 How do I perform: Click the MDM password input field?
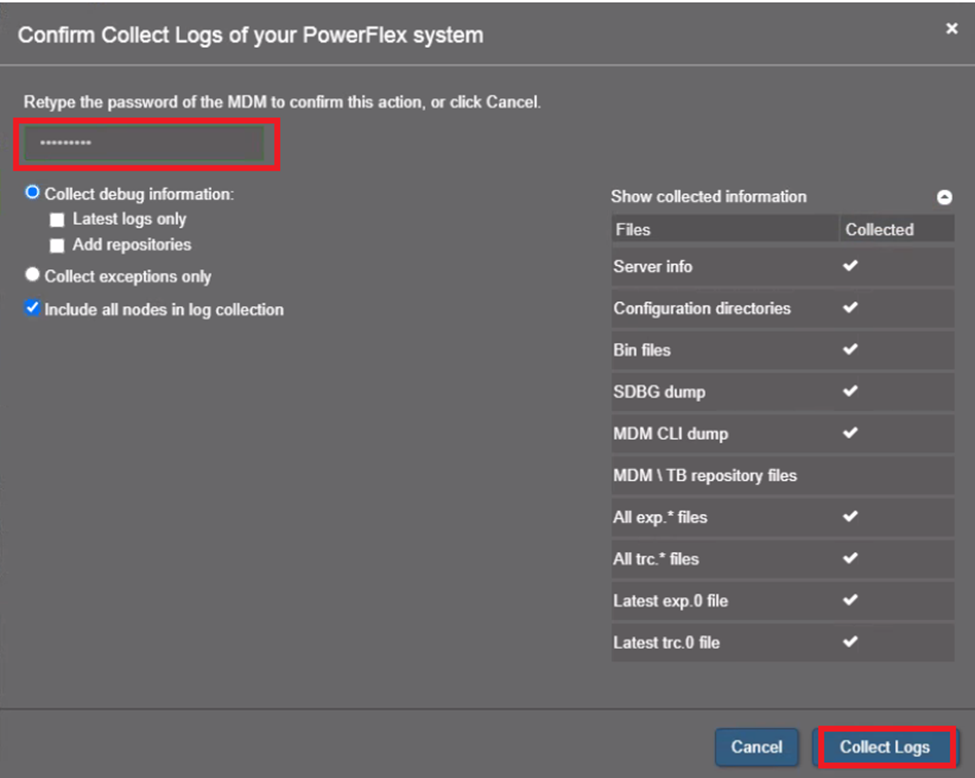(x=146, y=144)
